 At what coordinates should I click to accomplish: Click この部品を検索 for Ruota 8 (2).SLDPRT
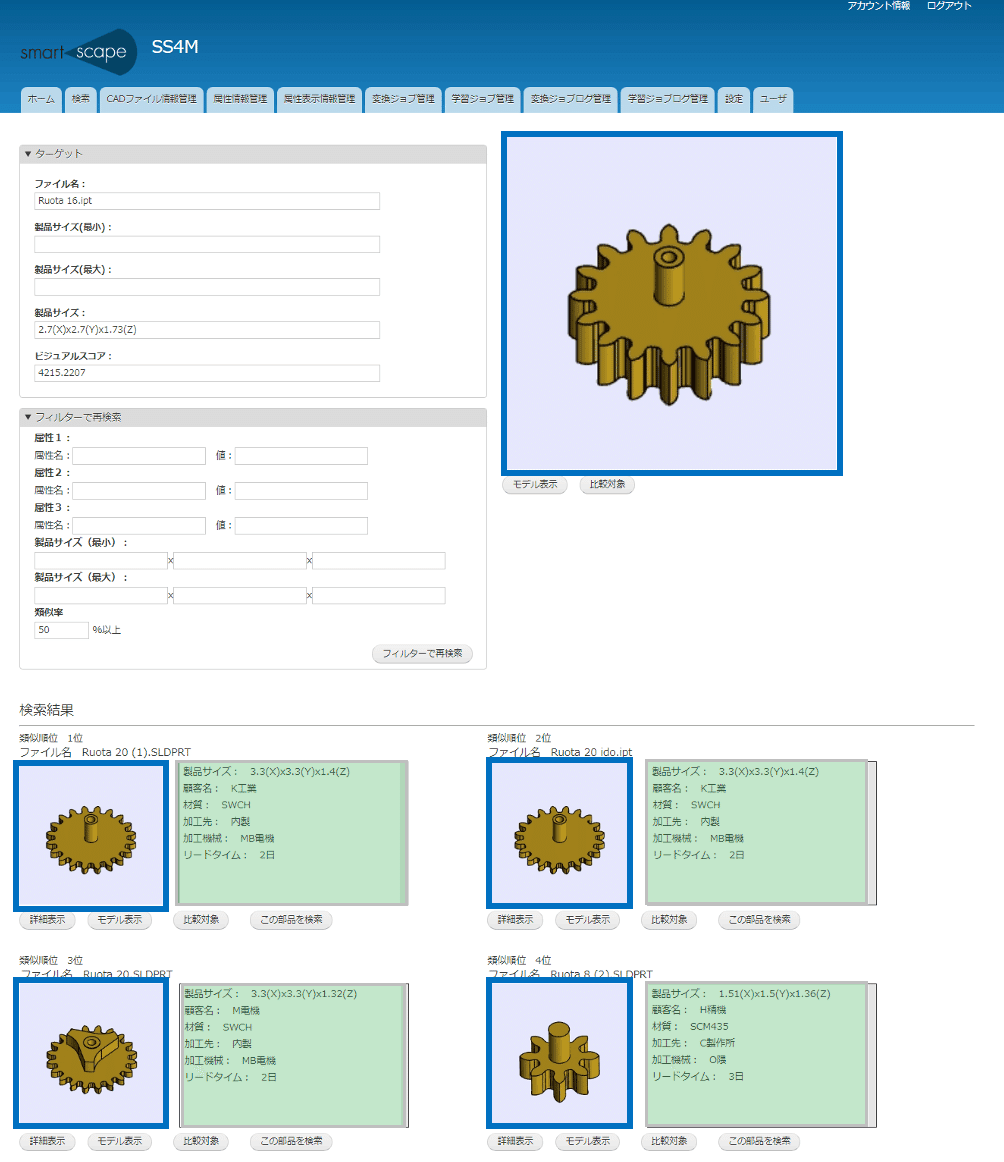[x=759, y=1141]
